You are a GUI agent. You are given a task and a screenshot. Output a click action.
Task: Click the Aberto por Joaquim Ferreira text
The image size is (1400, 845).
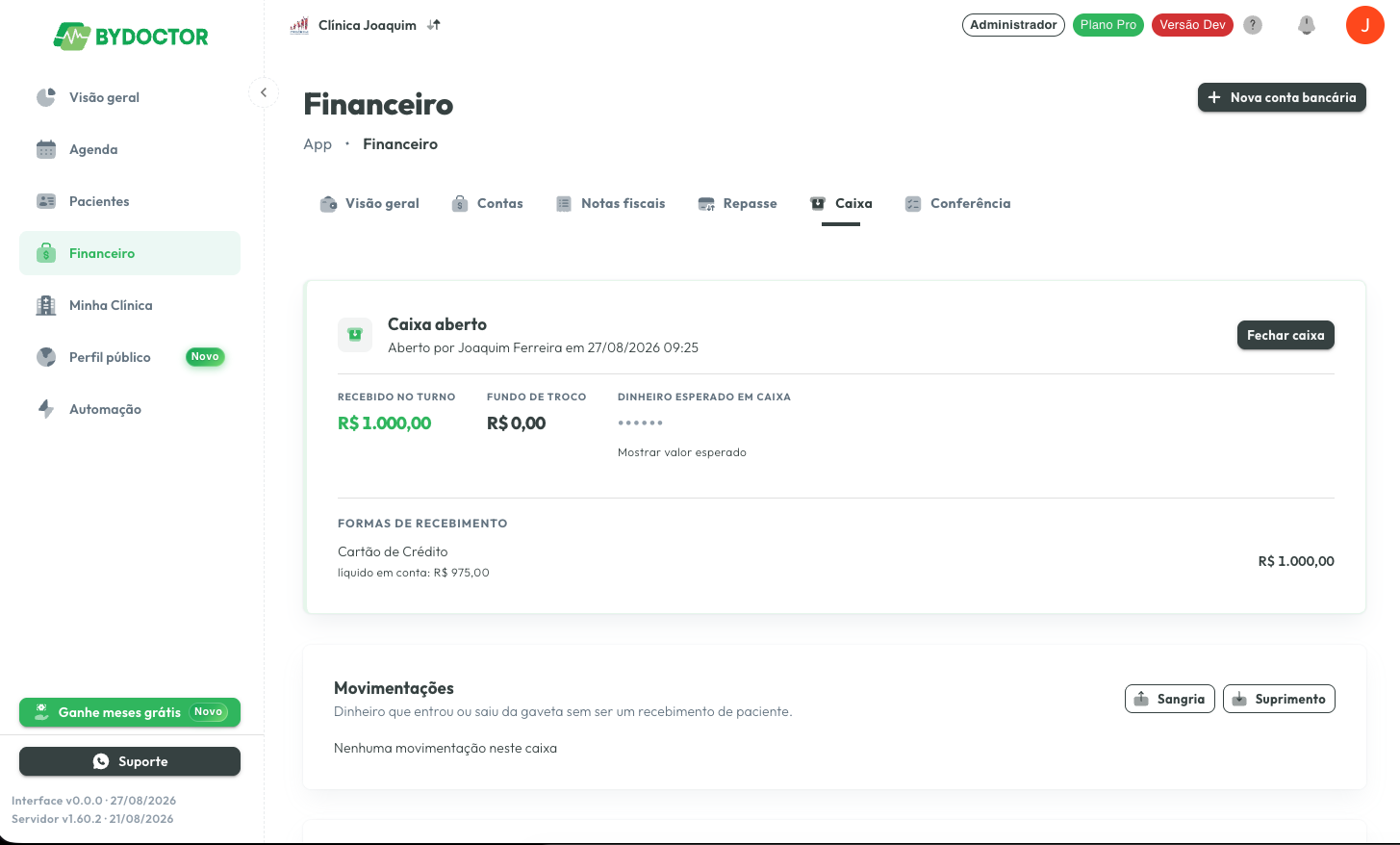pyautogui.click(x=544, y=347)
